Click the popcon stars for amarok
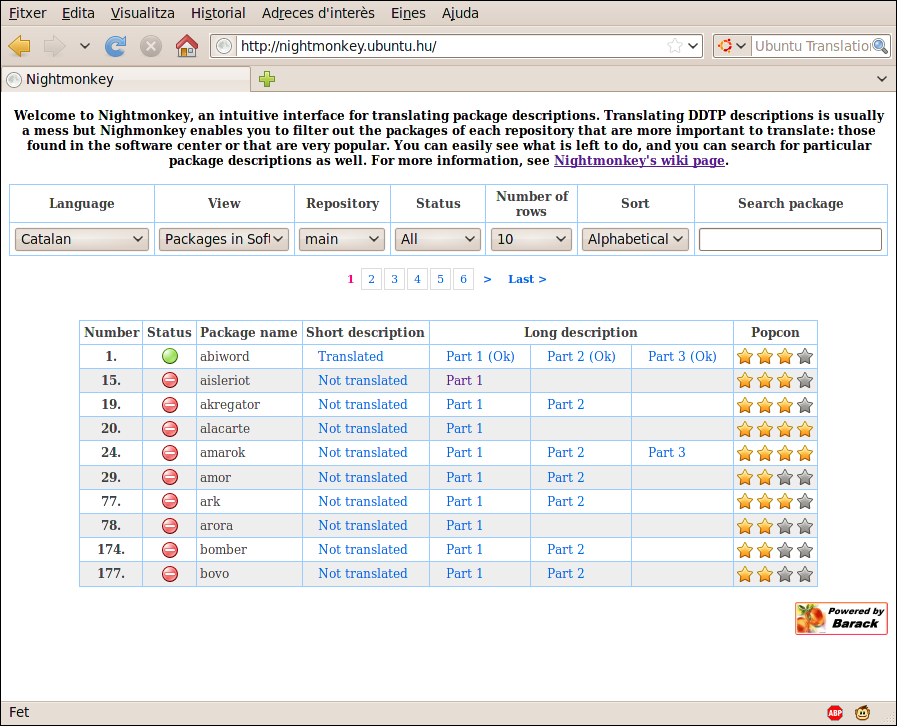The height and width of the screenshot is (726, 897). (x=775, y=453)
